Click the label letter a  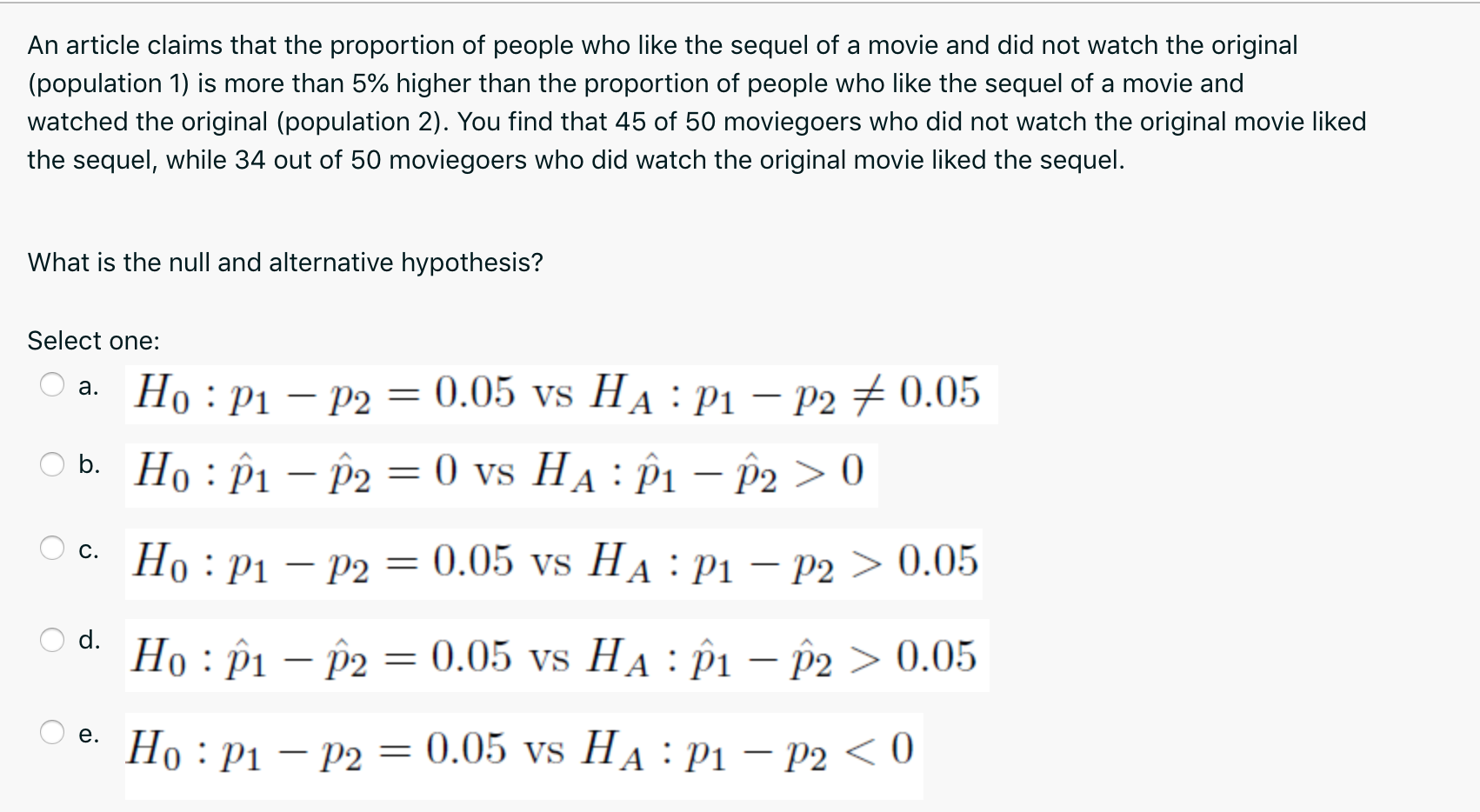(87, 383)
